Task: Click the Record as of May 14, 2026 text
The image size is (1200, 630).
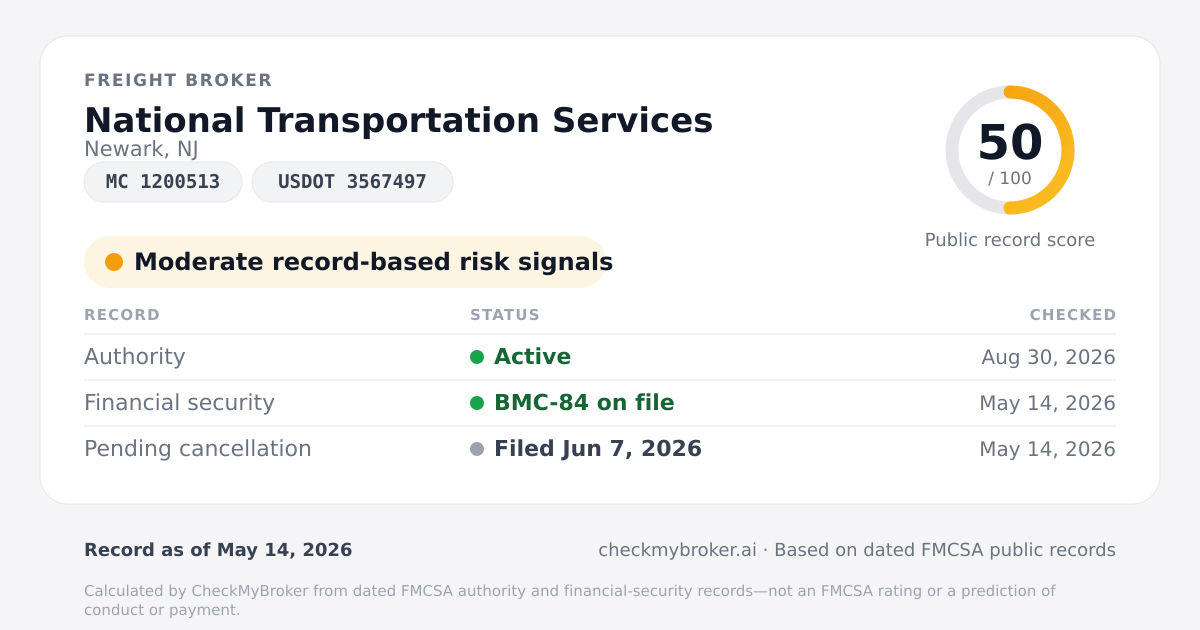Action: point(218,550)
